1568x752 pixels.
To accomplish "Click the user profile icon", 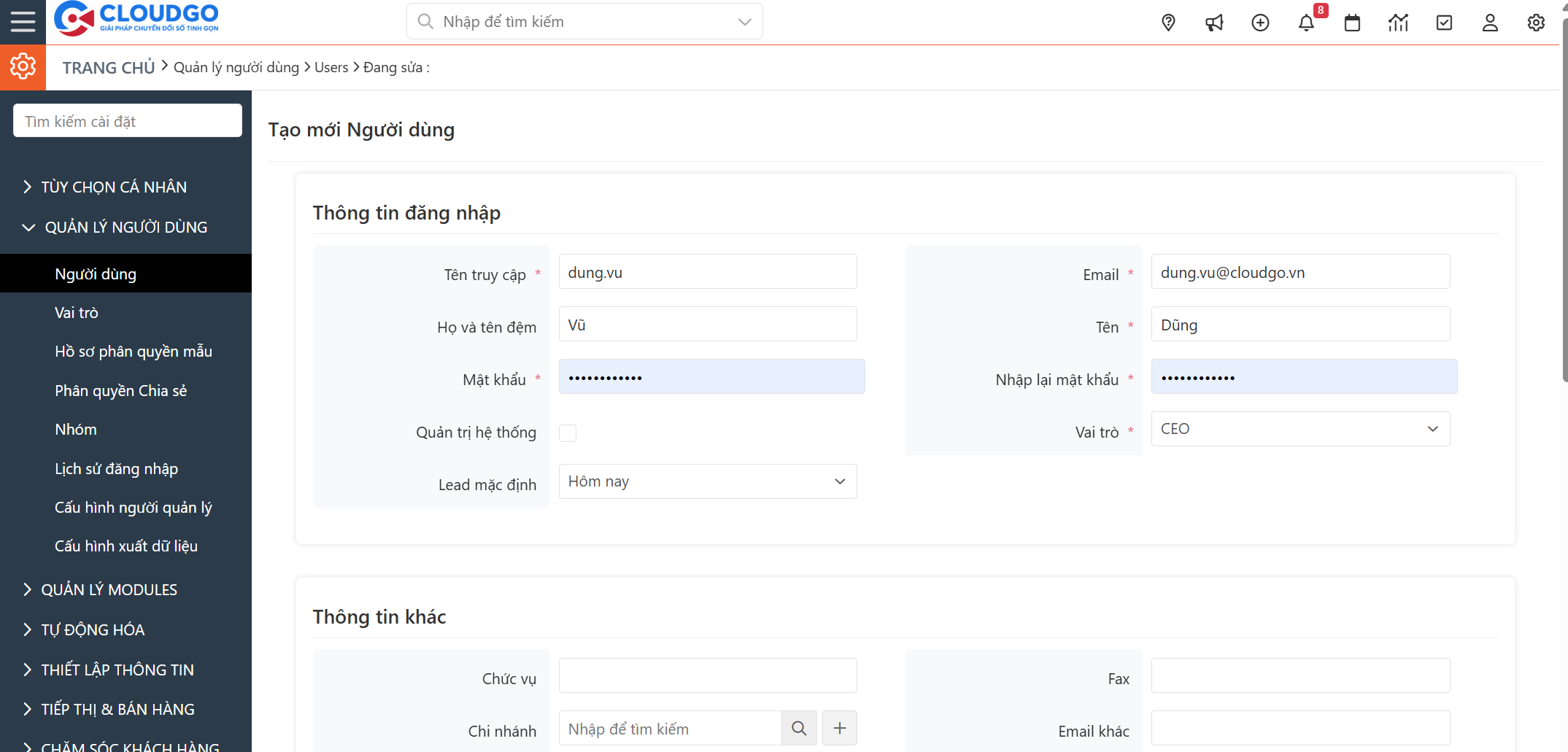I will (x=1490, y=23).
